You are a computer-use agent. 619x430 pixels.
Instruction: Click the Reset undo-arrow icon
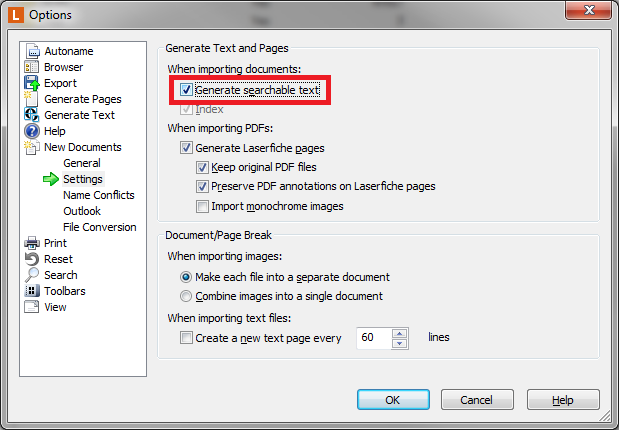32,259
